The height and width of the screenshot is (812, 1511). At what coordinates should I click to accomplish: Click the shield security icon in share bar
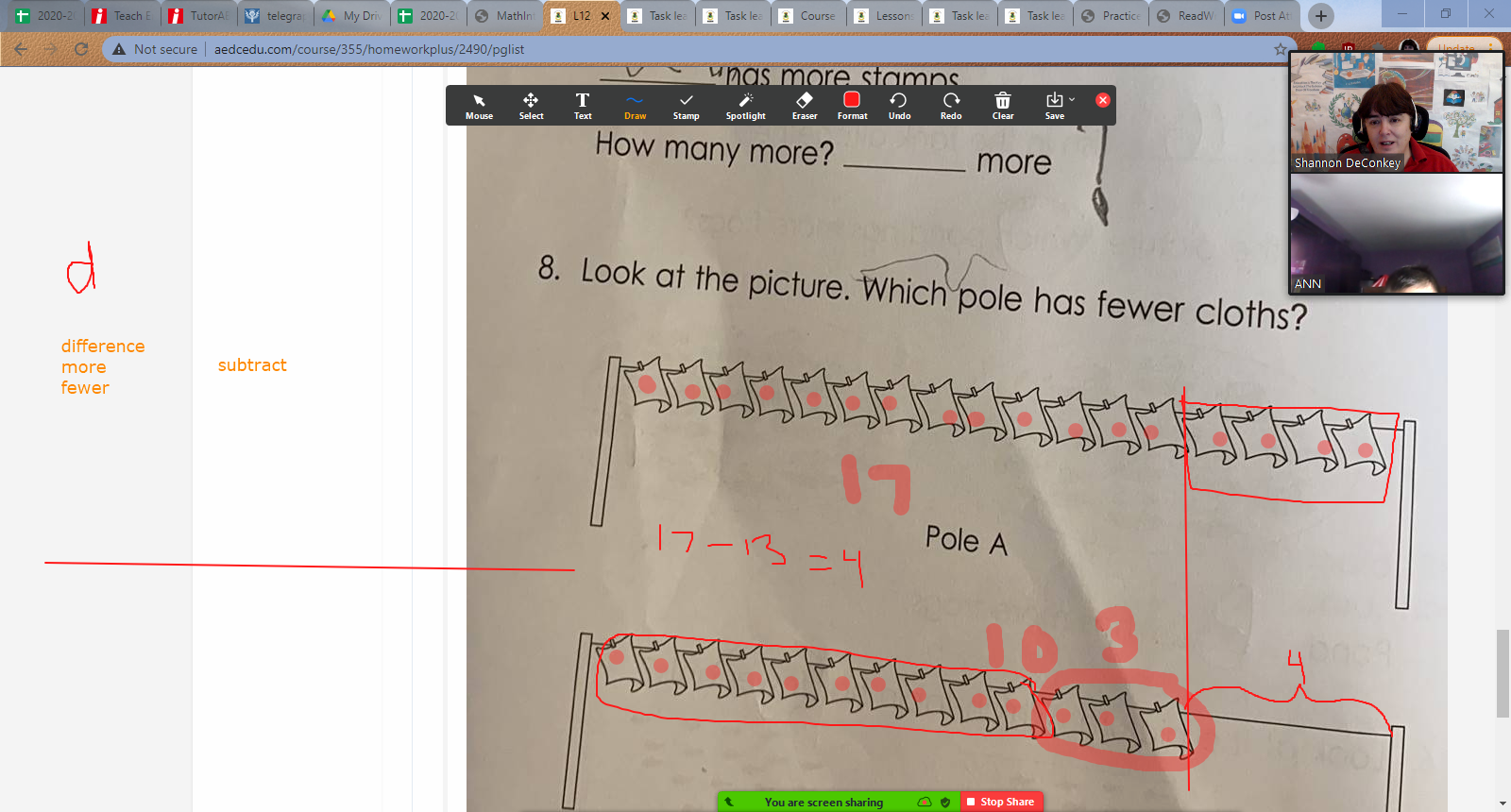[945, 802]
